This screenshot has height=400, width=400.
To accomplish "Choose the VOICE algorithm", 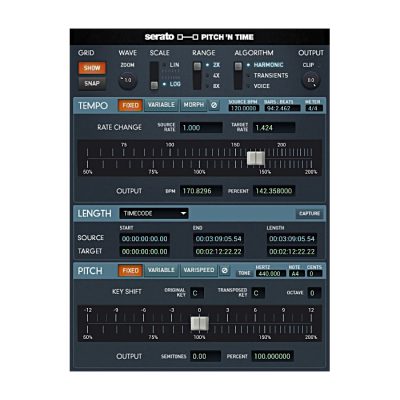I will point(261,86).
